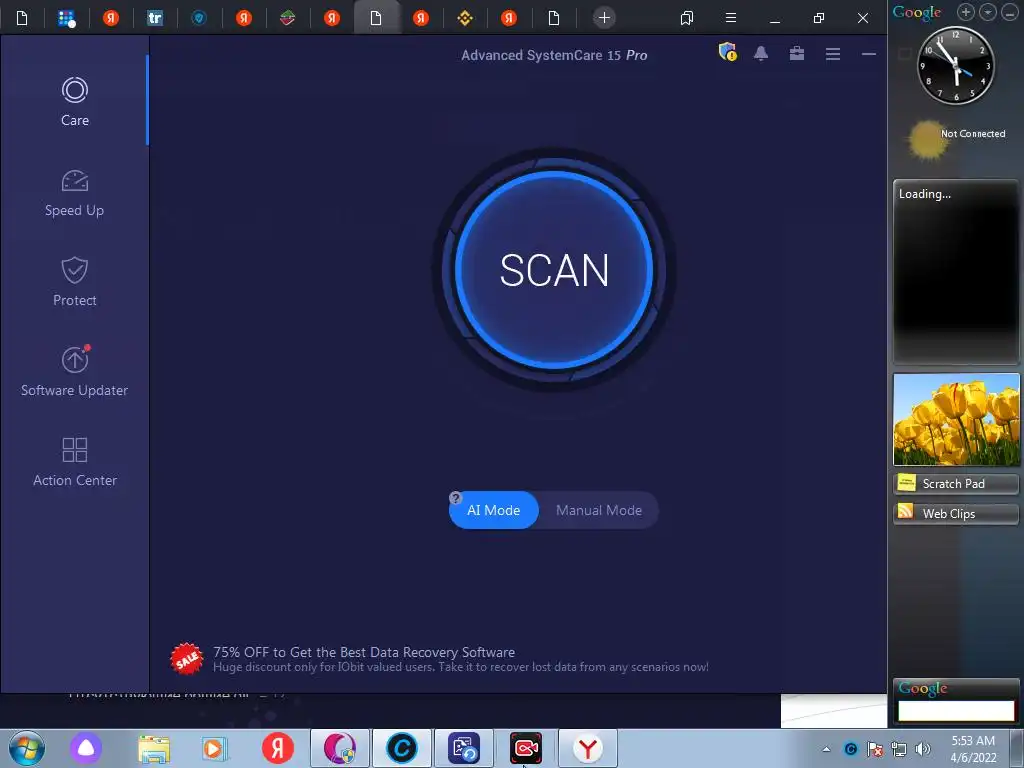
Task: Switch to Manual Mode
Action: point(599,510)
